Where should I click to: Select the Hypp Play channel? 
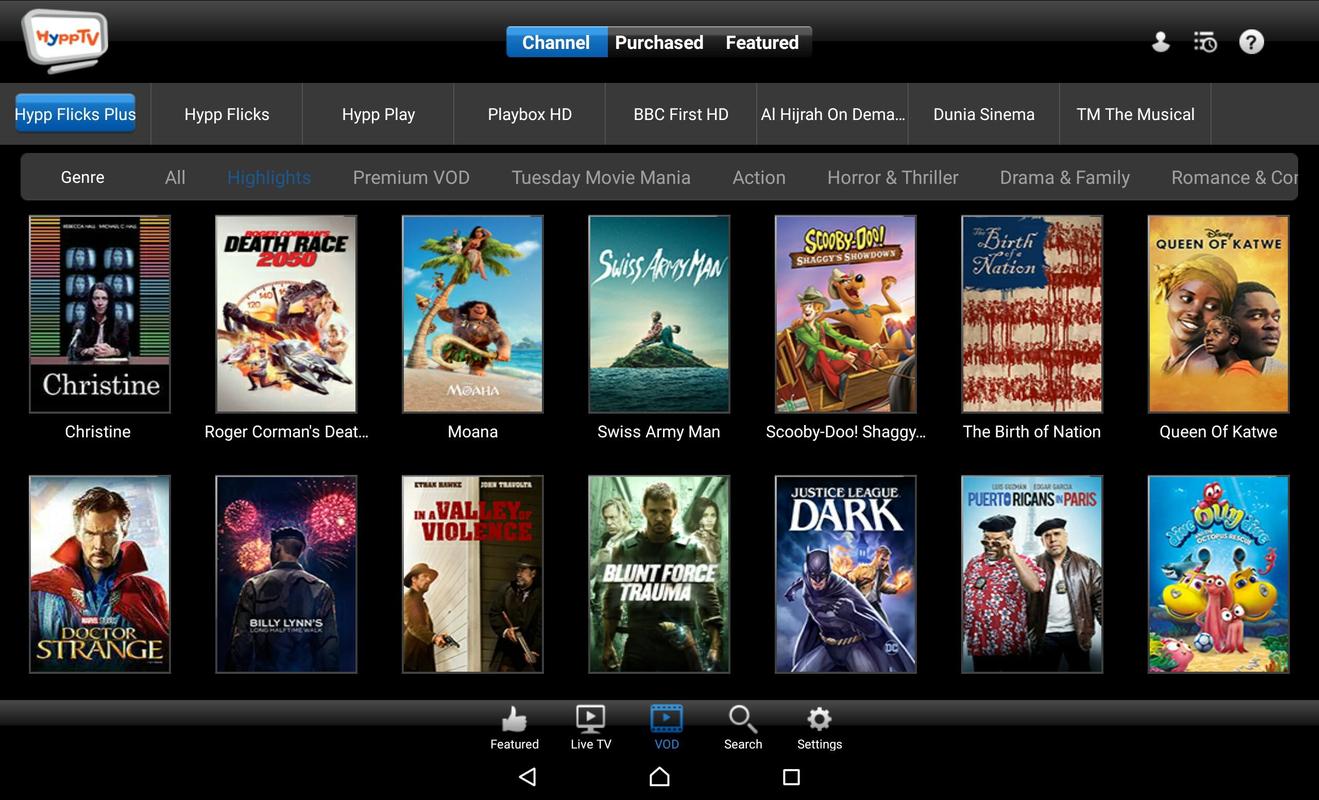click(x=378, y=114)
